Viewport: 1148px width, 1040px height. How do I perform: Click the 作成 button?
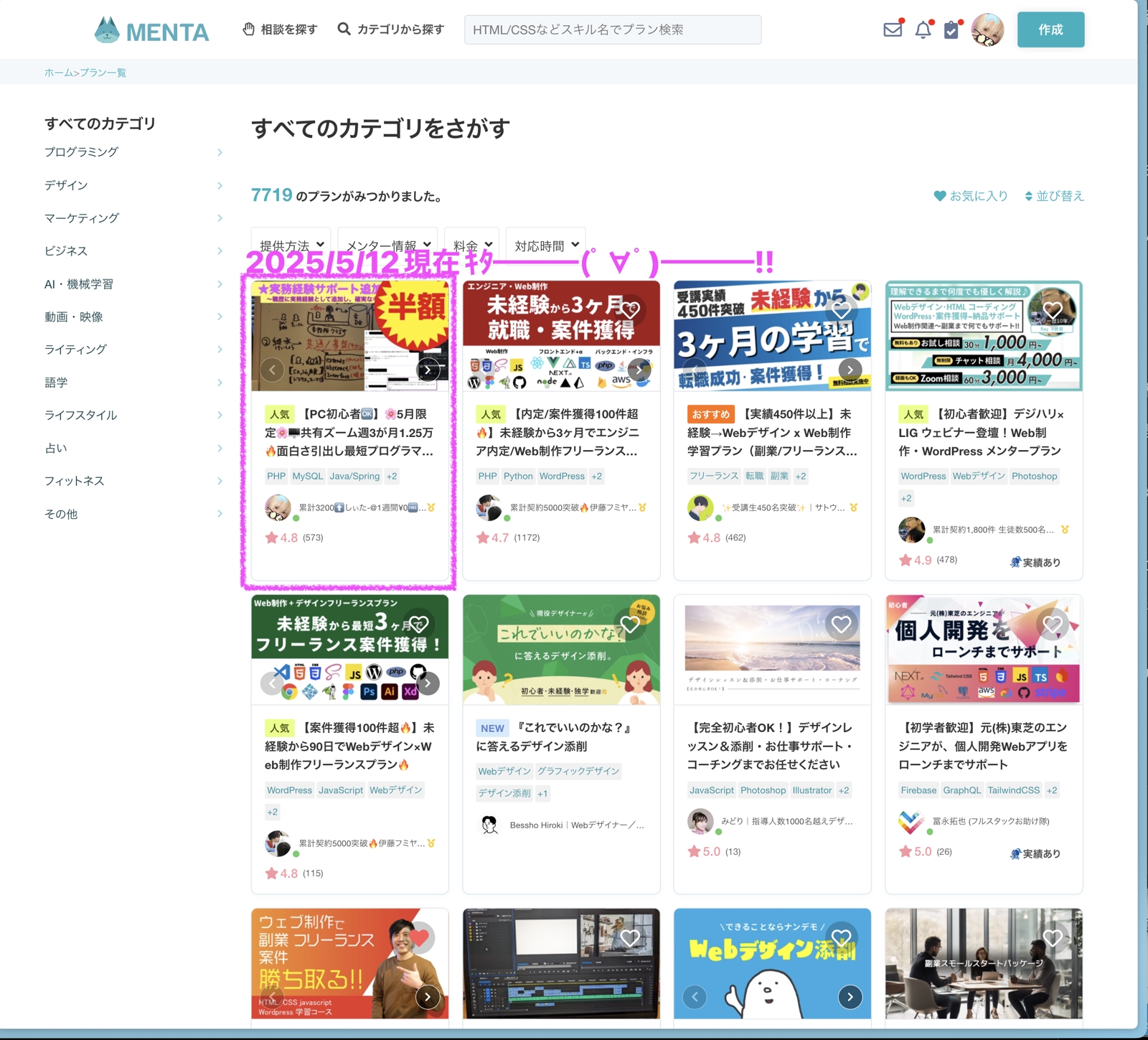[1050, 29]
